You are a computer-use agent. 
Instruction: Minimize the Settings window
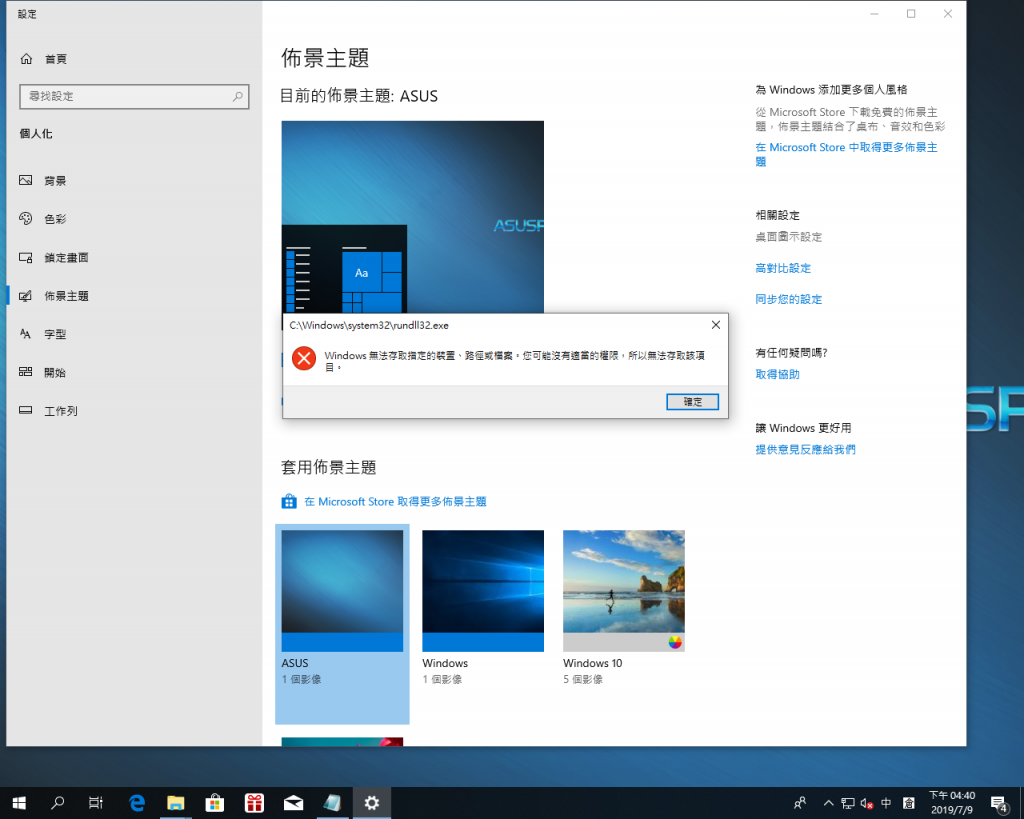874,14
